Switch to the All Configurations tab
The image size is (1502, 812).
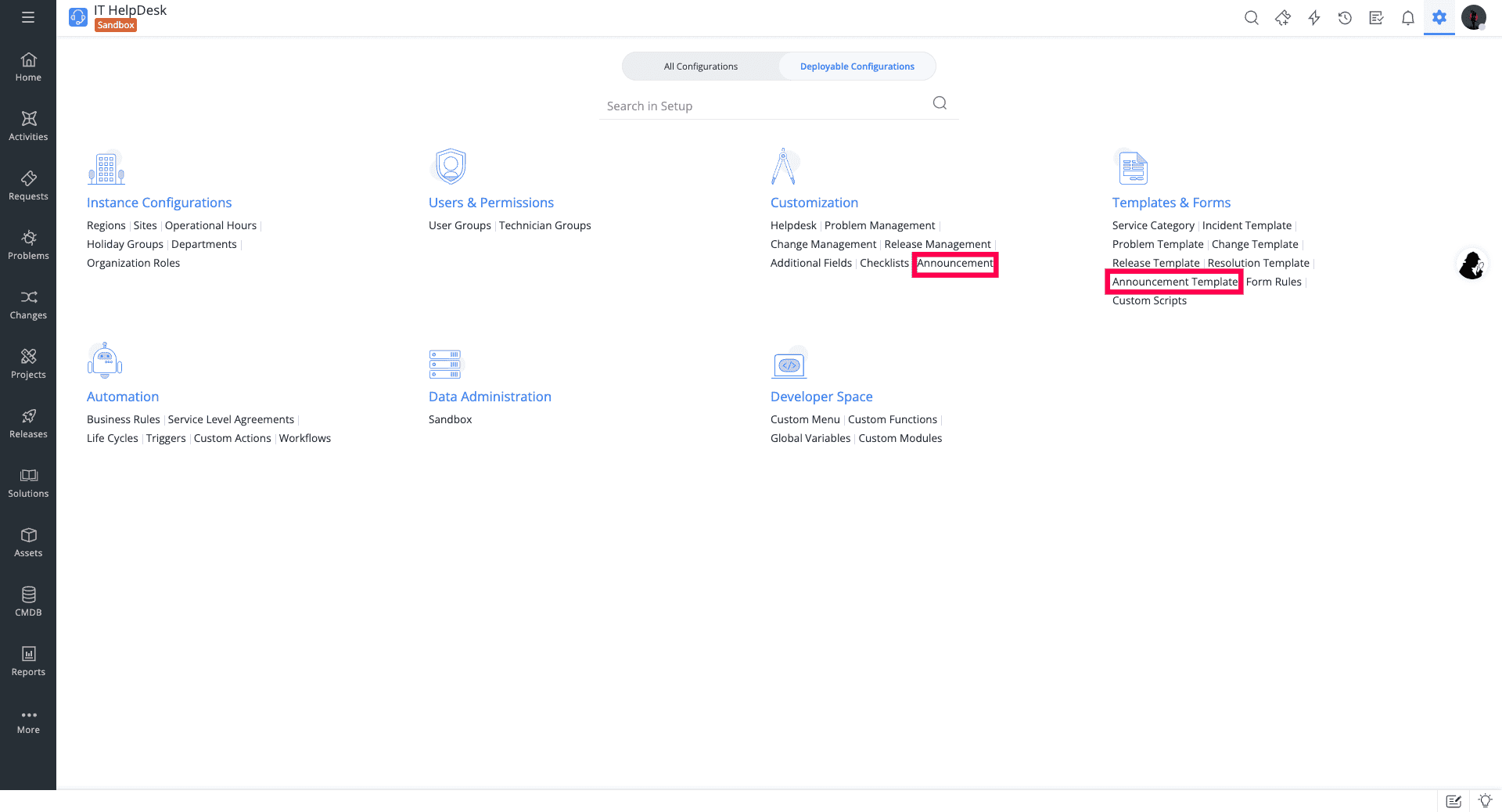click(x=701, y=66)
